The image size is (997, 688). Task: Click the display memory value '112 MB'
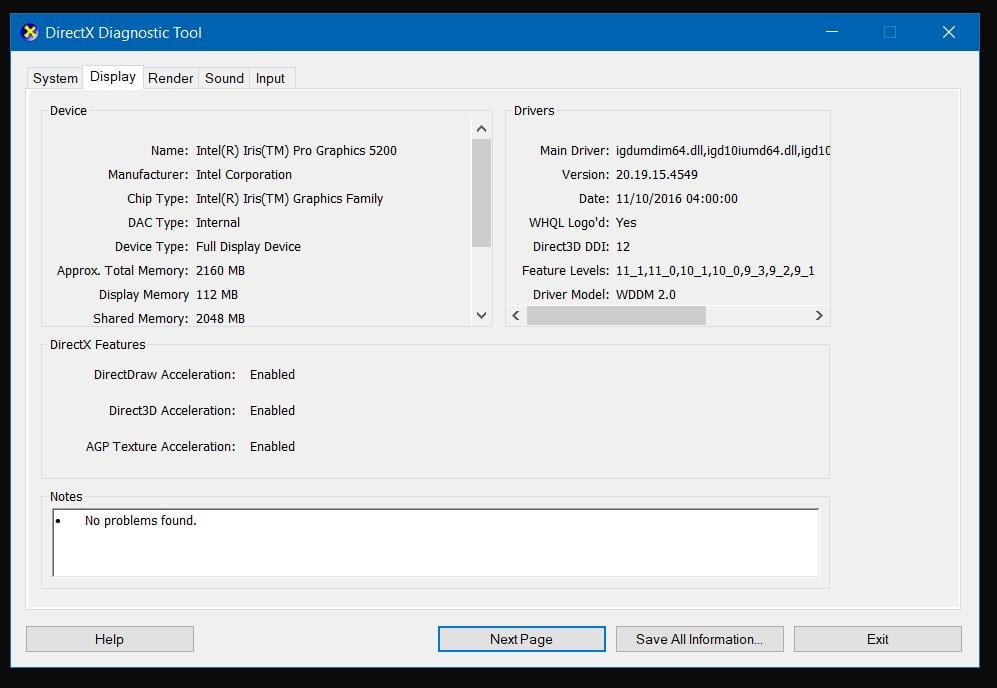[x=217, y=295]
